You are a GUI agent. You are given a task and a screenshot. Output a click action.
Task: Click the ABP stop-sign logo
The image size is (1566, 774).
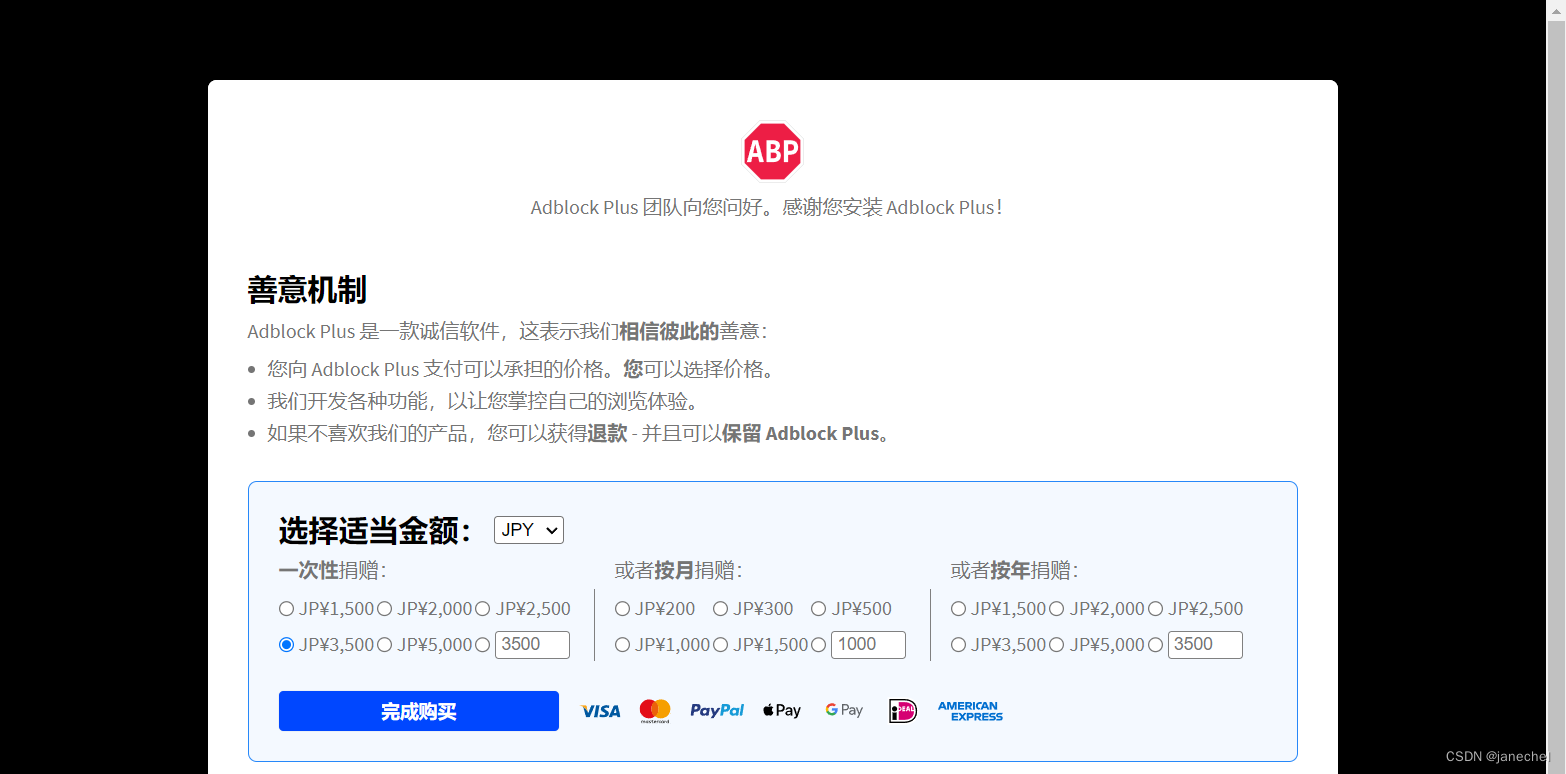click(772, 152)
